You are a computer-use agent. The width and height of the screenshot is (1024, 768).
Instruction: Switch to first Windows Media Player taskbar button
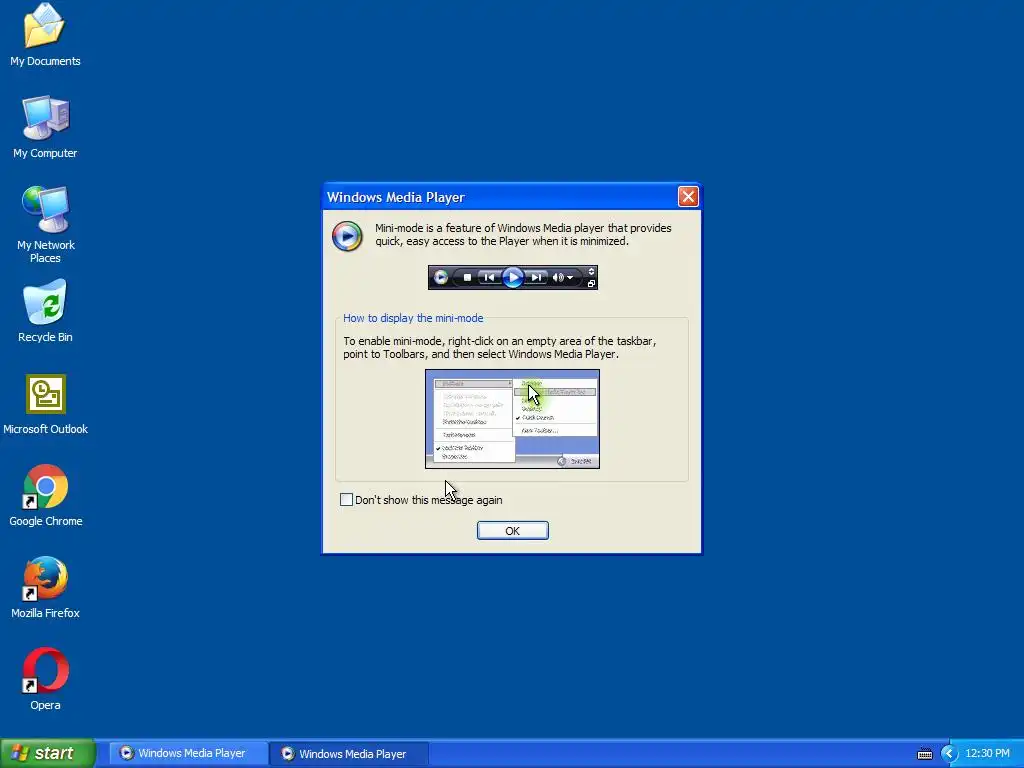coord(187,753)
